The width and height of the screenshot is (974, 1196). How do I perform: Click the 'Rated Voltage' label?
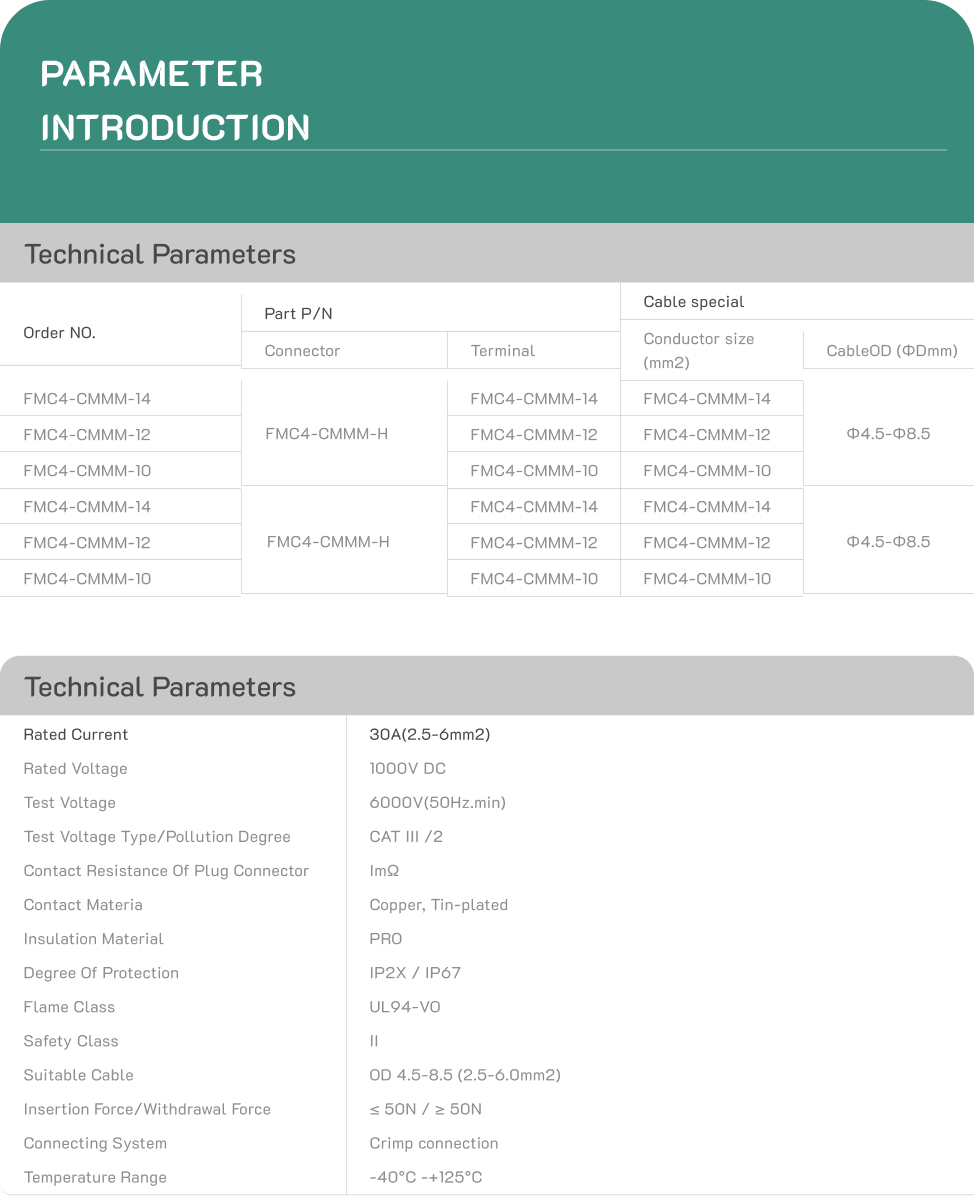point(75,769)
